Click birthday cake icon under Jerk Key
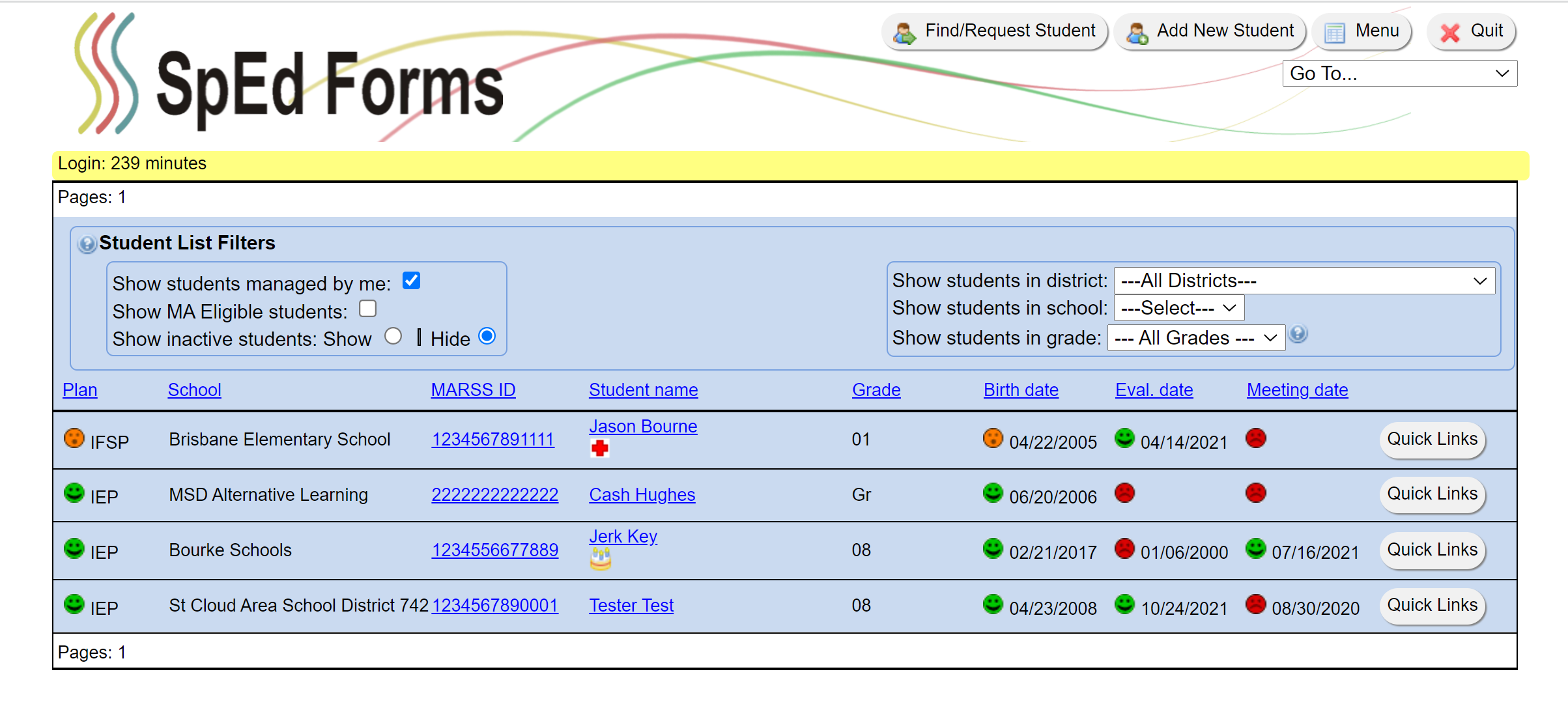The image size is (1568, 706). [600, 558]
